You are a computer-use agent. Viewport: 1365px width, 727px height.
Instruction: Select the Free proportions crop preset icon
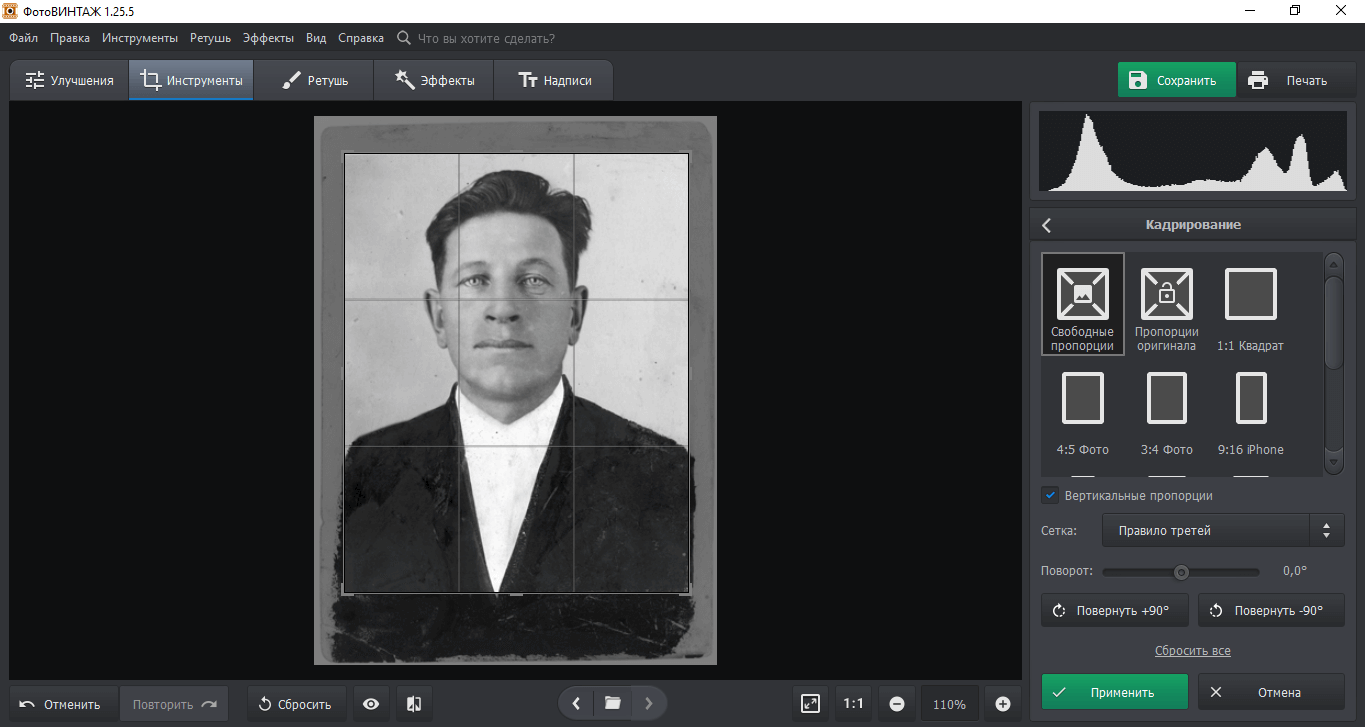(x=1082, y=294)
